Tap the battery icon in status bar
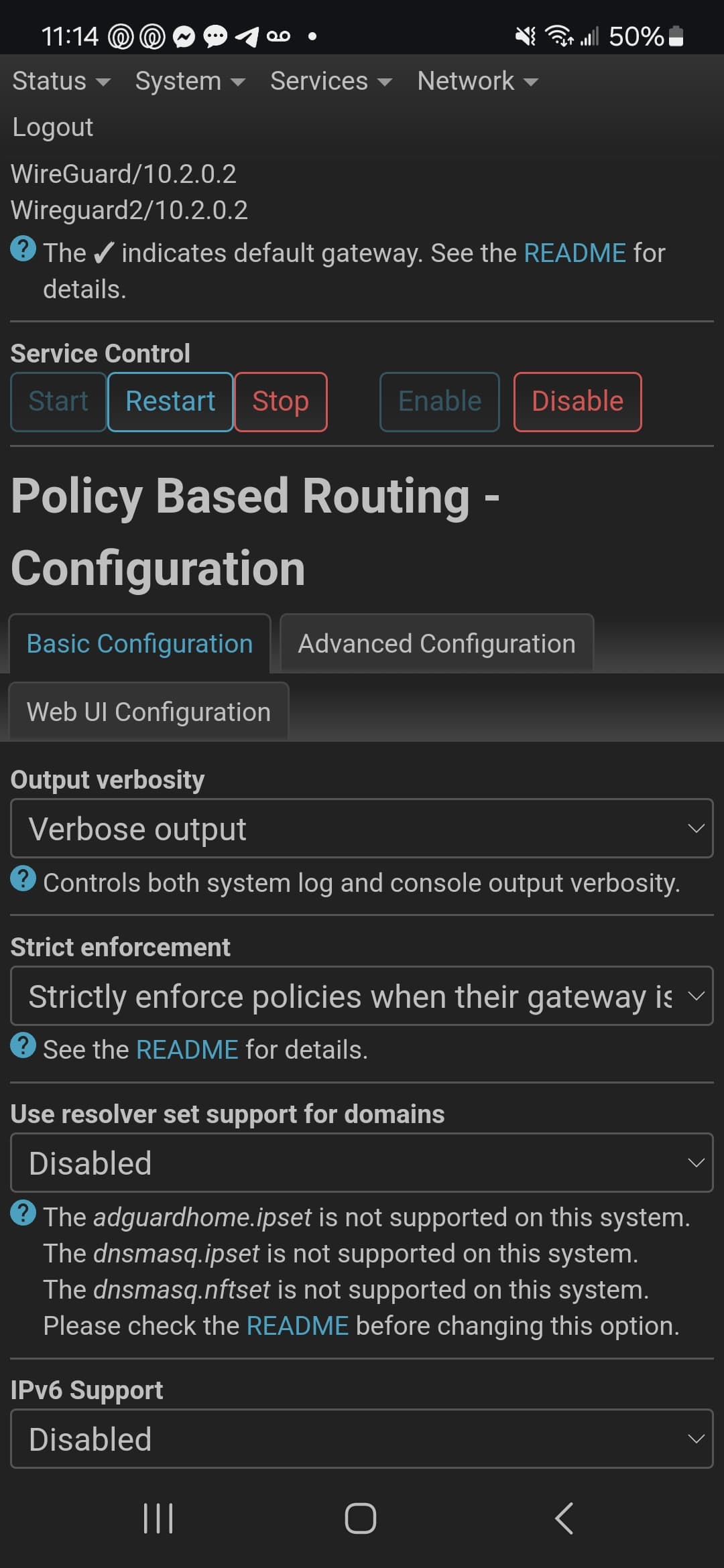Screen dimensions: 724x1568 click(x=676, y=36)
